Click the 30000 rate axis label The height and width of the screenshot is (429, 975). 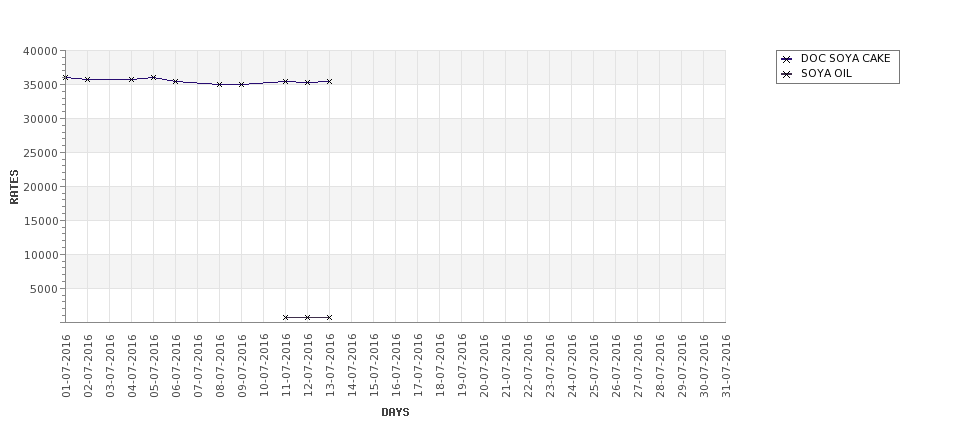[x=40, y=119]
